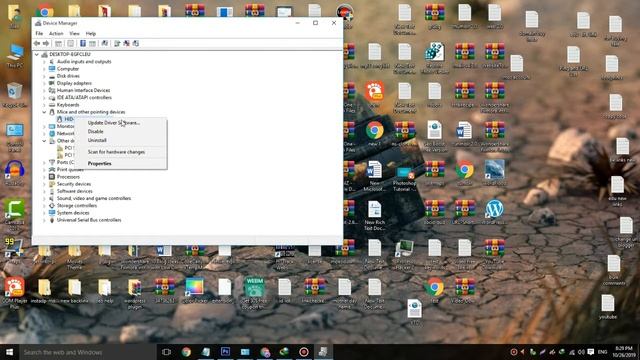
Task: Open the GOM Player Plus desktop icon
Action: click(15, 293)
